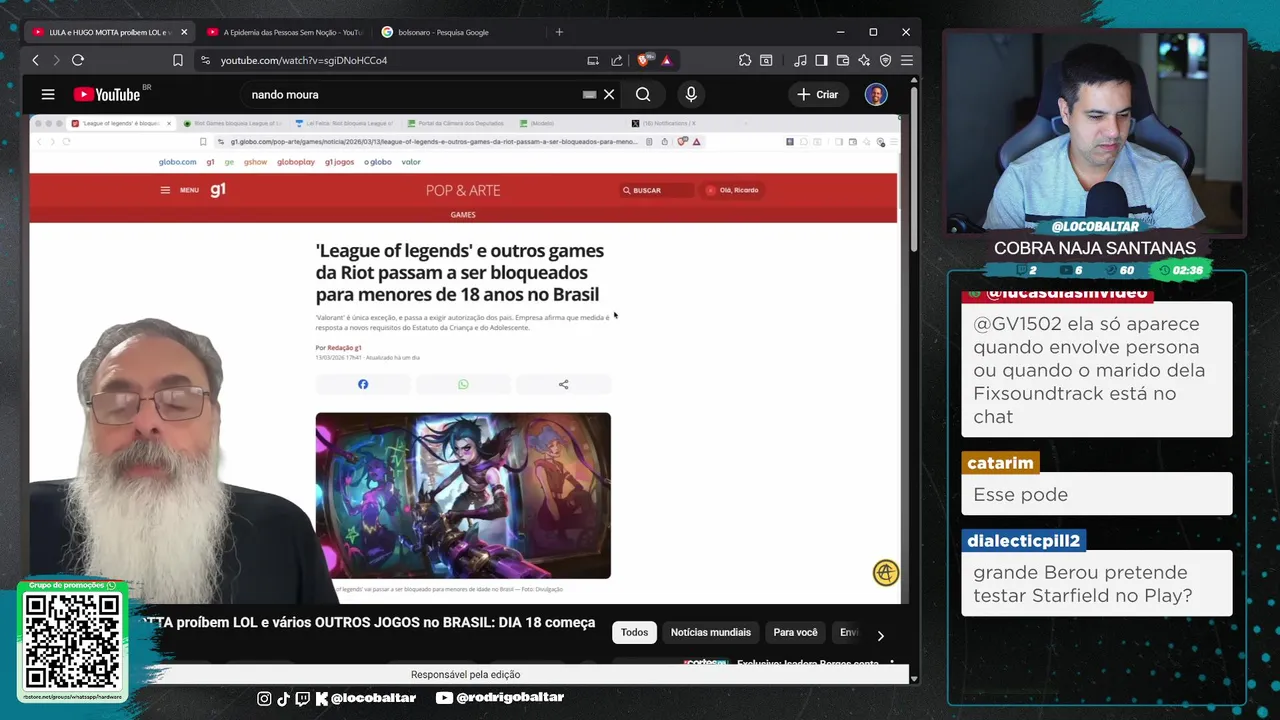
Task: Show more filter chips with the right chevron
Action: pos(880,635)
